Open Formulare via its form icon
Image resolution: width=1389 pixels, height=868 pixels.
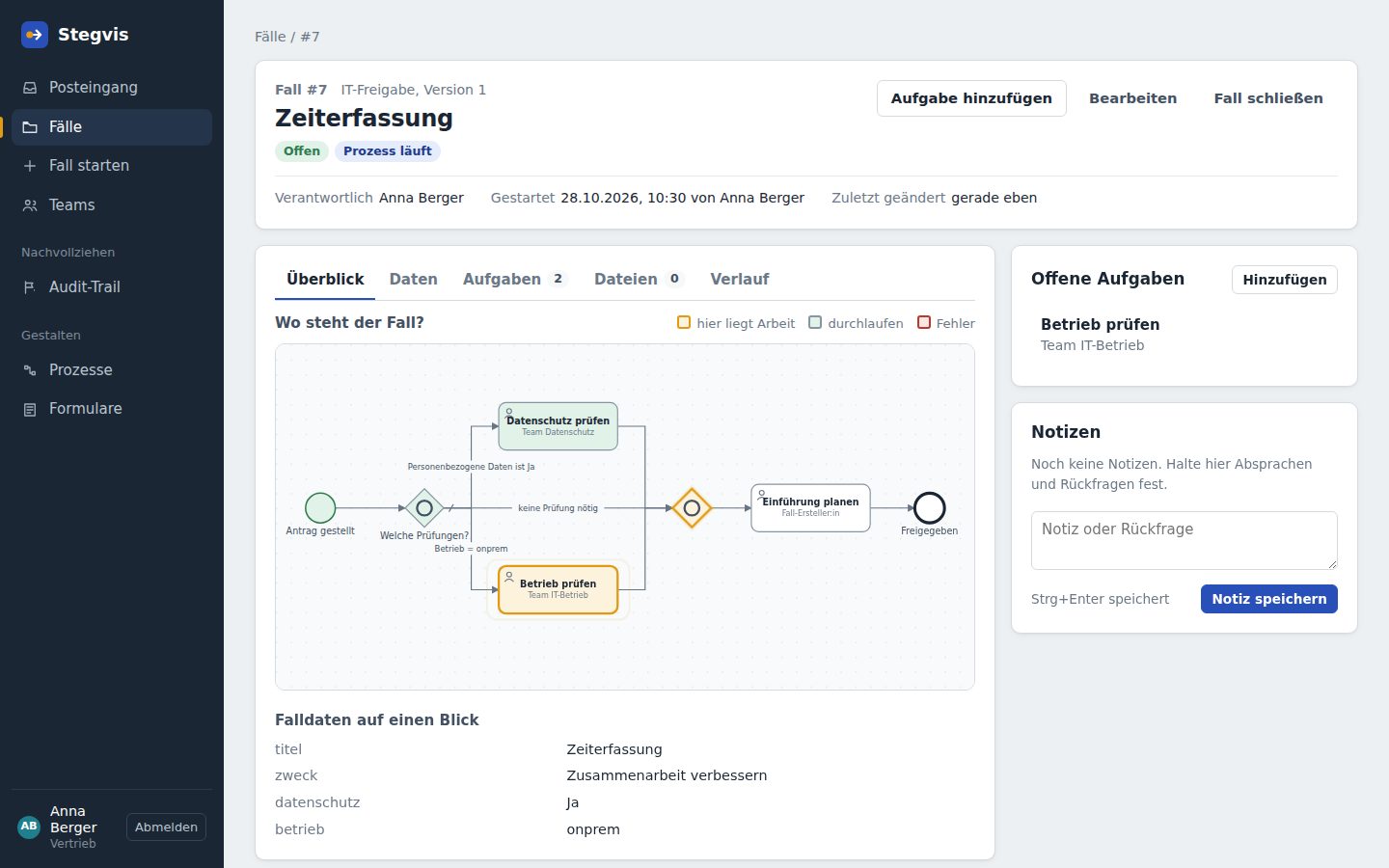tap(30, 409)
